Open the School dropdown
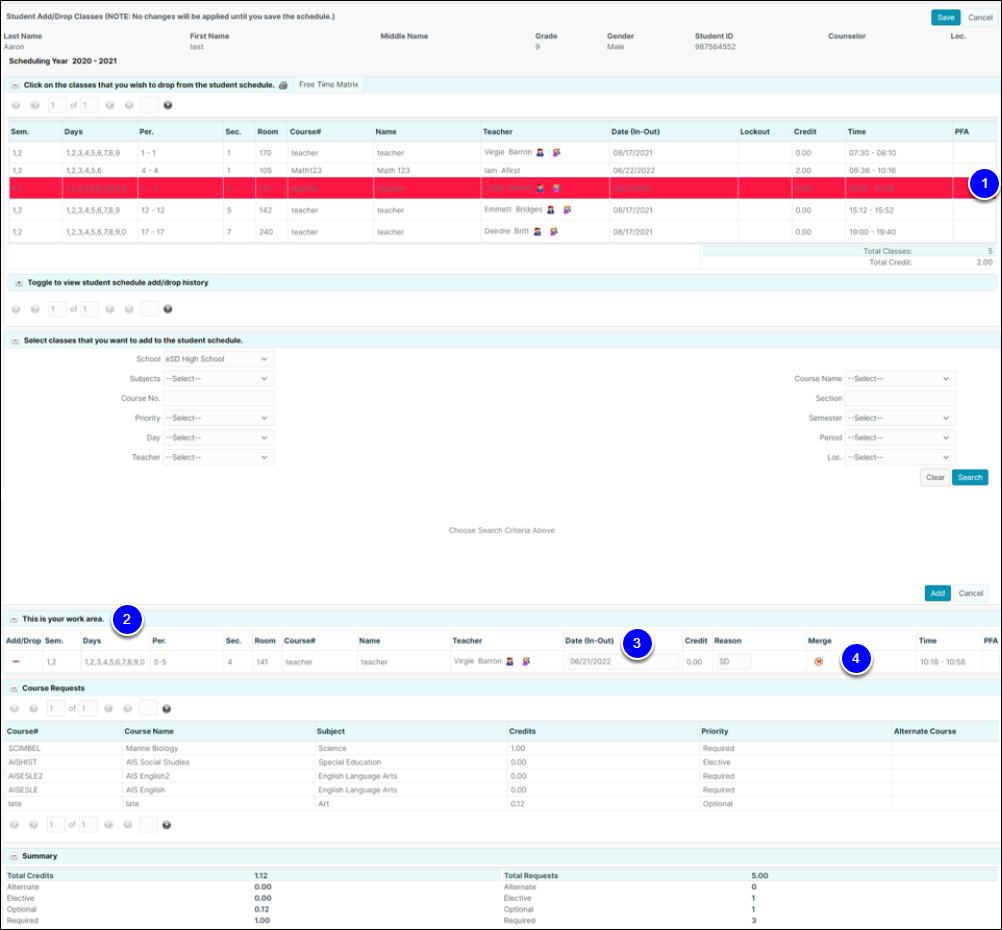The image size is (1002, 930). click(x=219, y=359)
